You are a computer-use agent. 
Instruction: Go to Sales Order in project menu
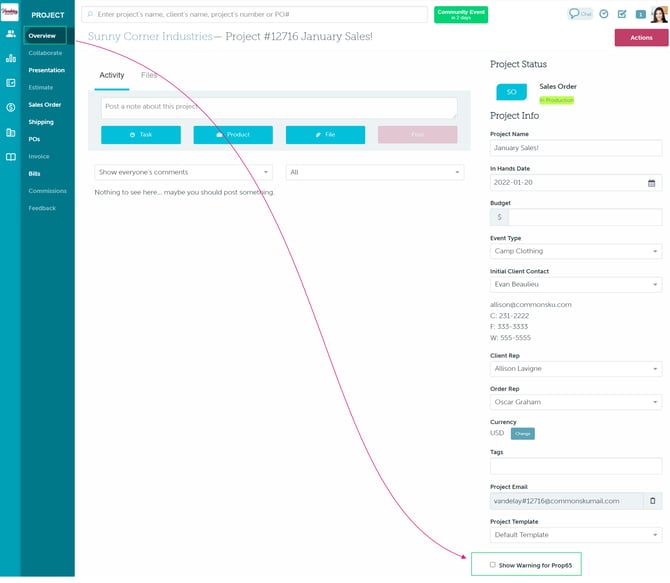[x=45, y=104]
